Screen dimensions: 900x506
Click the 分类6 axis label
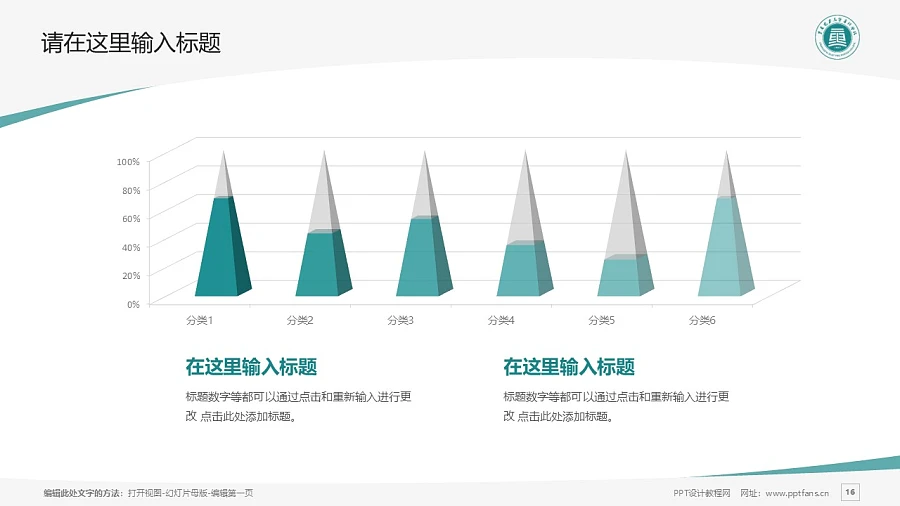(702, 320)
